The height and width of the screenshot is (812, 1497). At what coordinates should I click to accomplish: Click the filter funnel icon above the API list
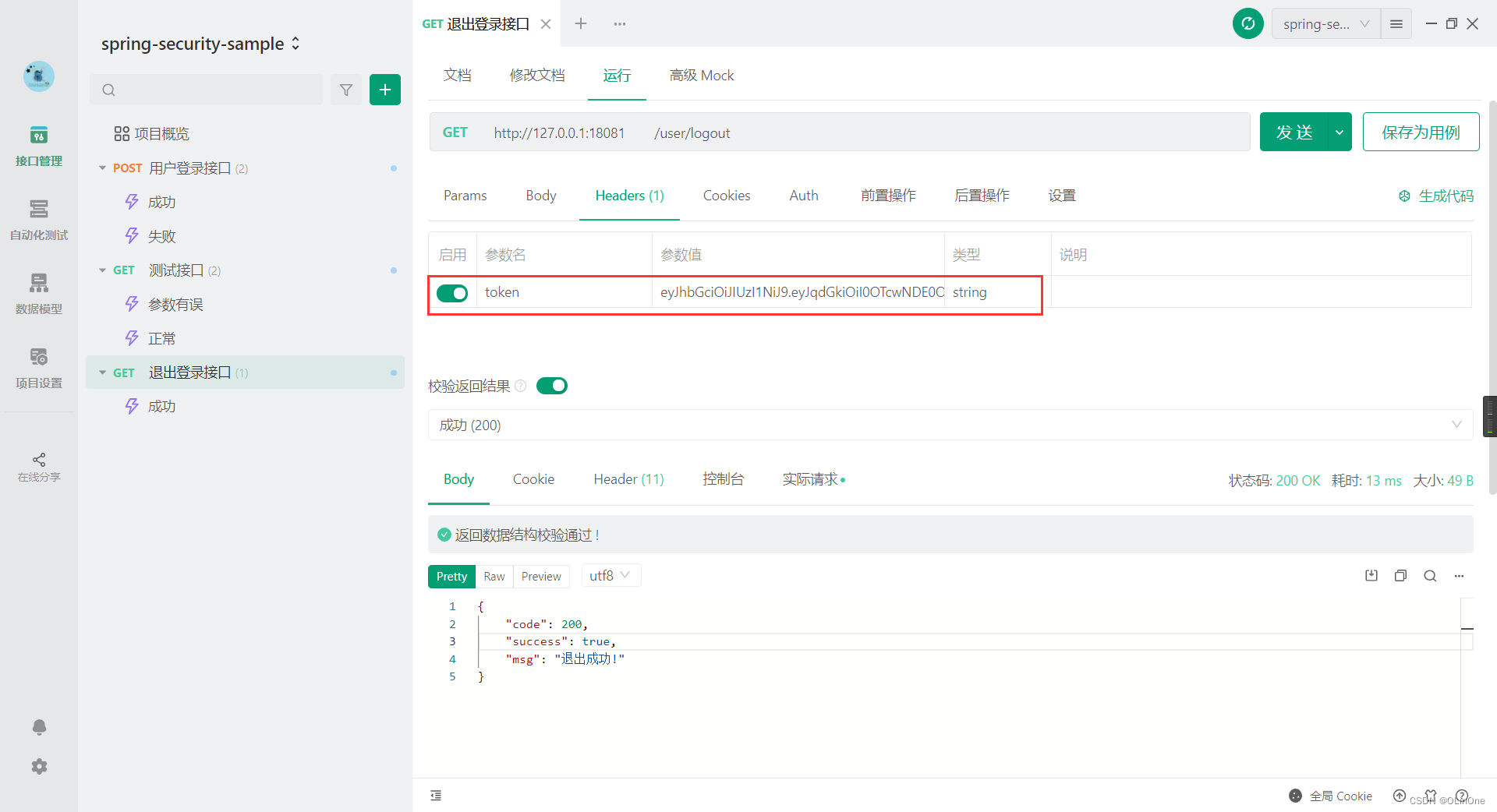click(x=346, y=90)
